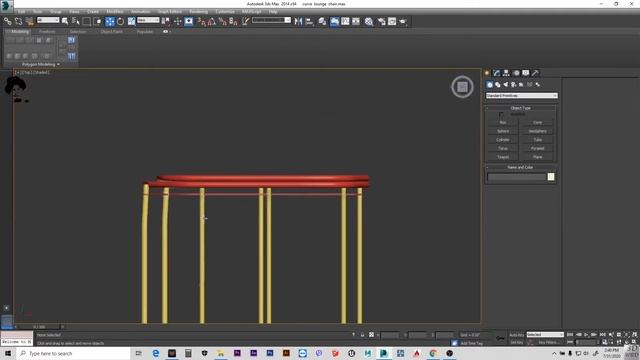The width and height of the screenshot is (640, 360).
Task: Toggle the Percent Snap icon
Action: coord(222,21)
